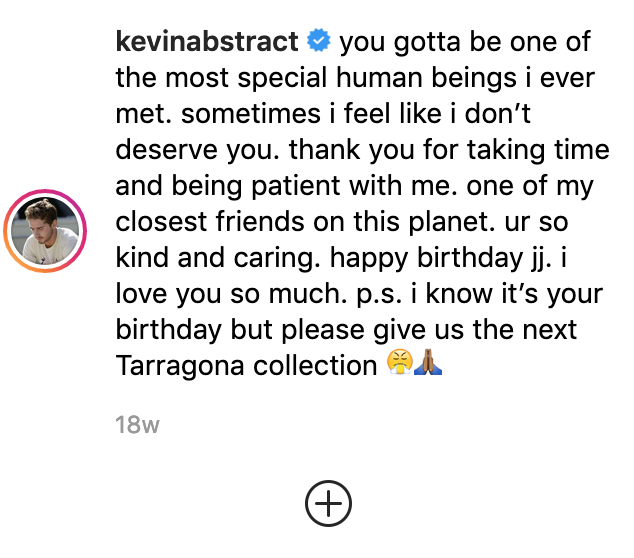Click the folded hands emoji
Screen dimensions: 634x558
(x=428, y=365)
